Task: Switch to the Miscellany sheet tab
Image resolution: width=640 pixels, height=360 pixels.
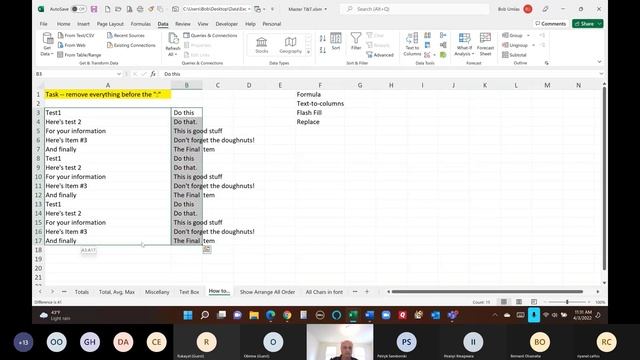Action: 157,292
